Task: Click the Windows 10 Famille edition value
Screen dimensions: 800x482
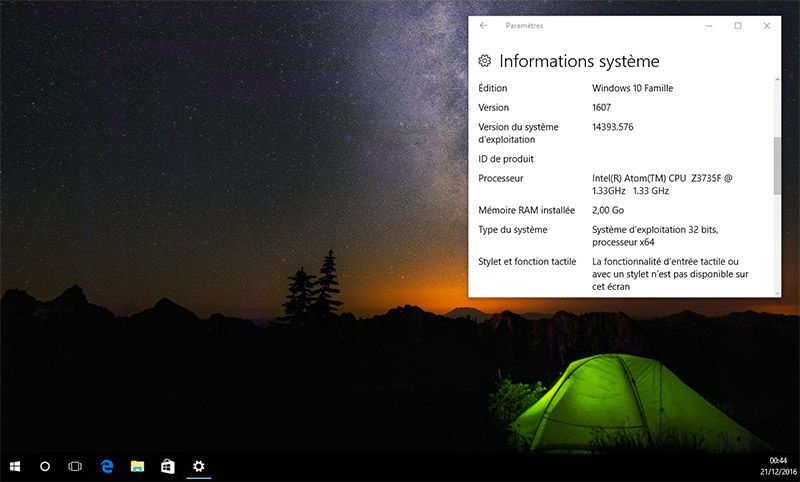Action: click(x=632, y=88)
